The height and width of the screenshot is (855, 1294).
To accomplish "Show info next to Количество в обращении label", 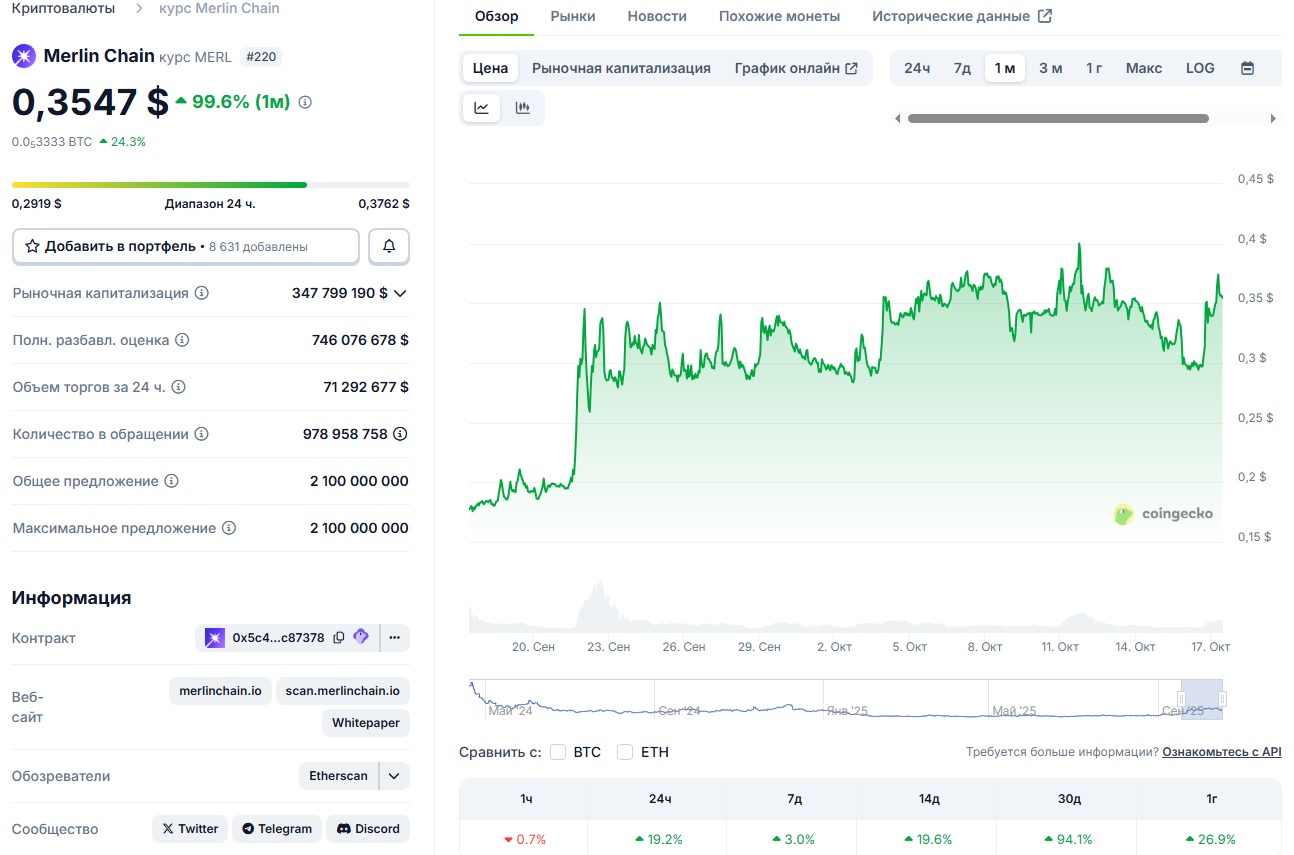I will (201, 434).
